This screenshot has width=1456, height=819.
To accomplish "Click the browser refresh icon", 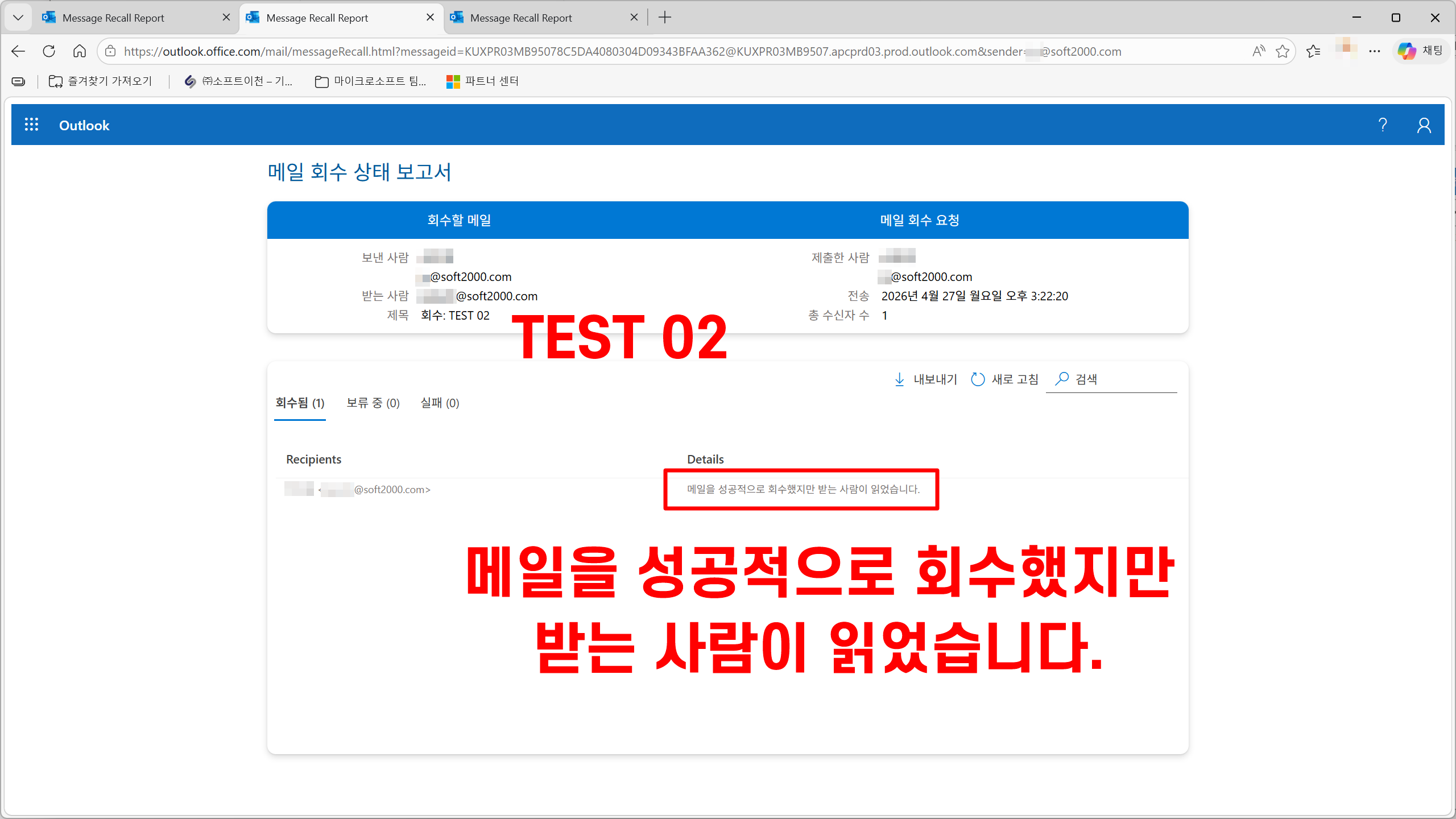I will pyautogui.click(x=49, y=51).
